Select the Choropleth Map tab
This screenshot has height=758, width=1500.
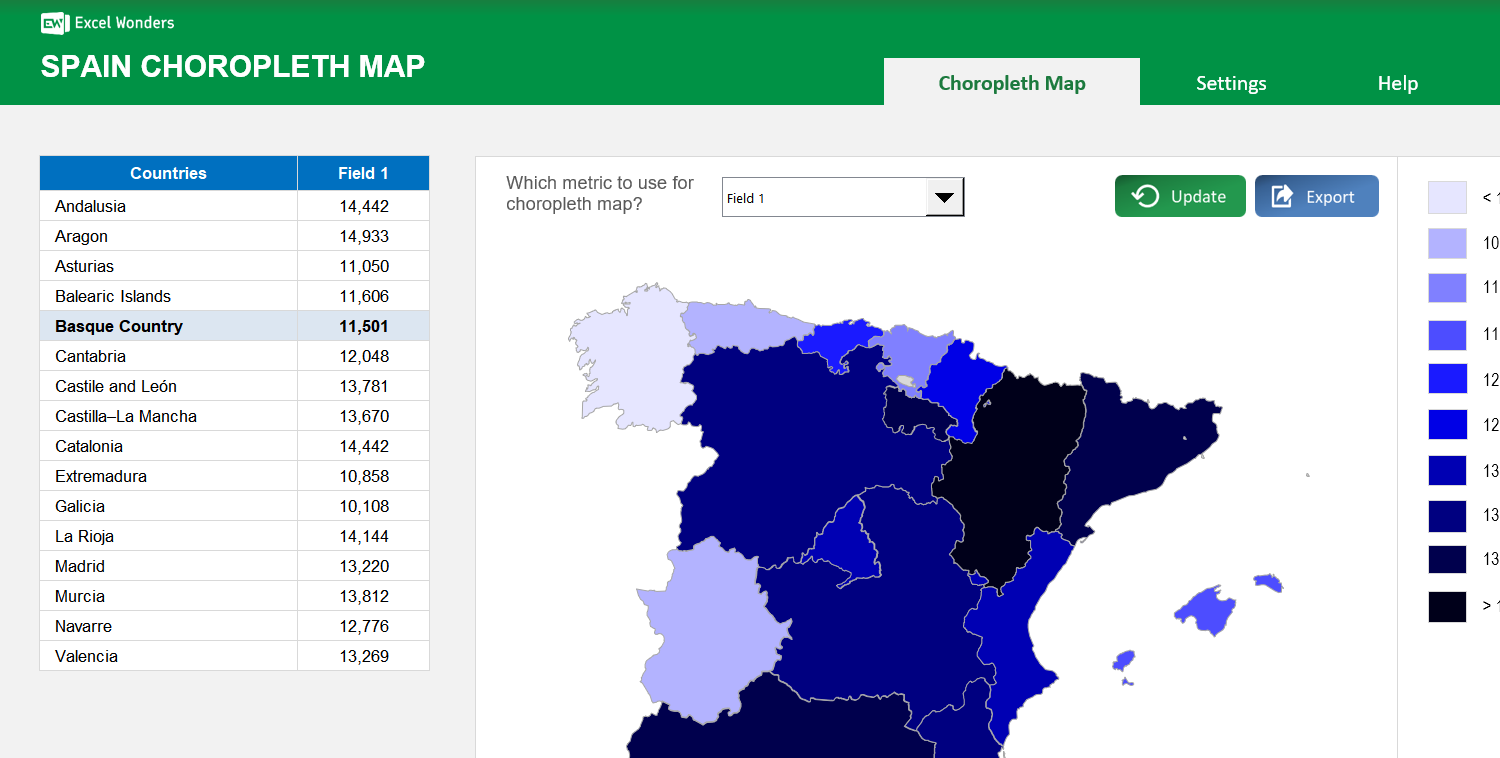click(x=1011, y=83)
